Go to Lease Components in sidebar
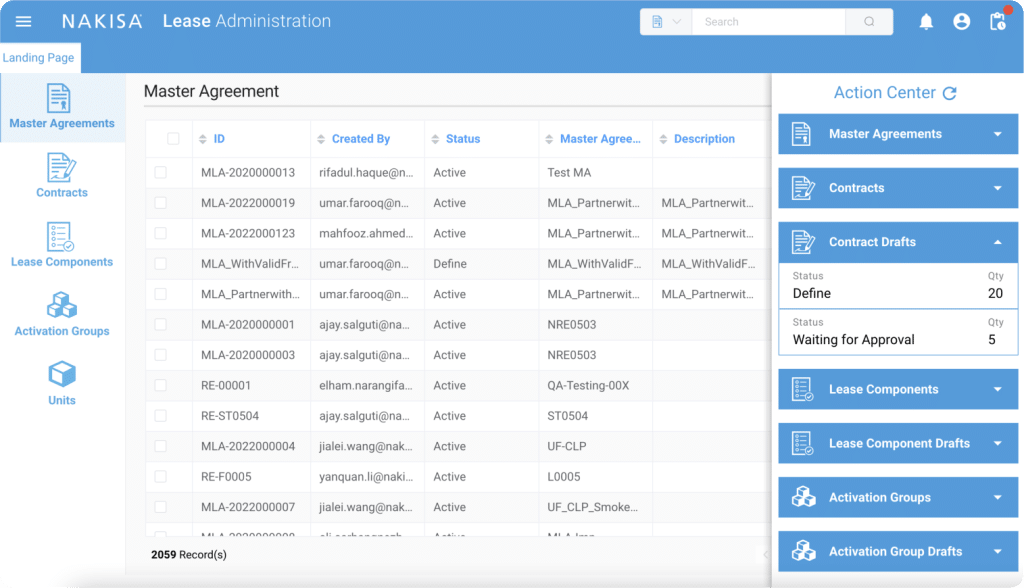Viewport: 1024px width, 588px height. coord(62,245)
